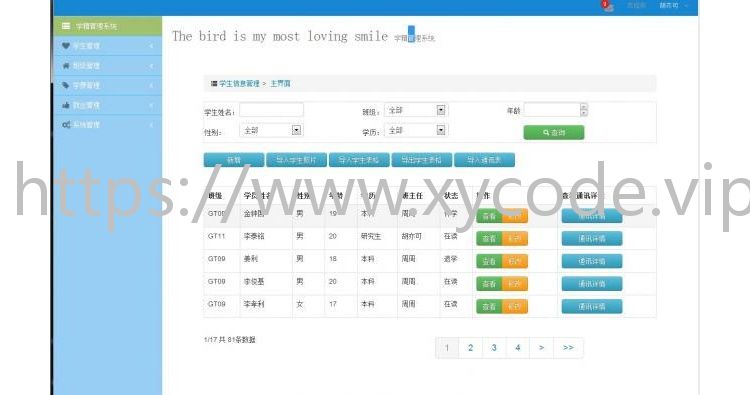
Task: Click the thumbs-up icon in the sidebar
Action: click(x=66, y=105)
